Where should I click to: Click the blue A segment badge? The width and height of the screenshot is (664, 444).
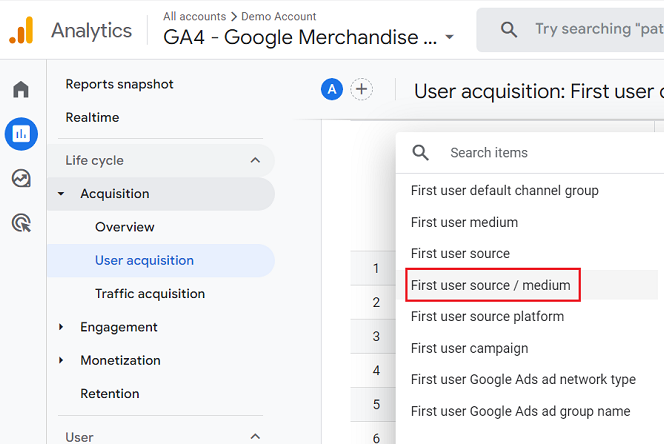coord(332,89)
